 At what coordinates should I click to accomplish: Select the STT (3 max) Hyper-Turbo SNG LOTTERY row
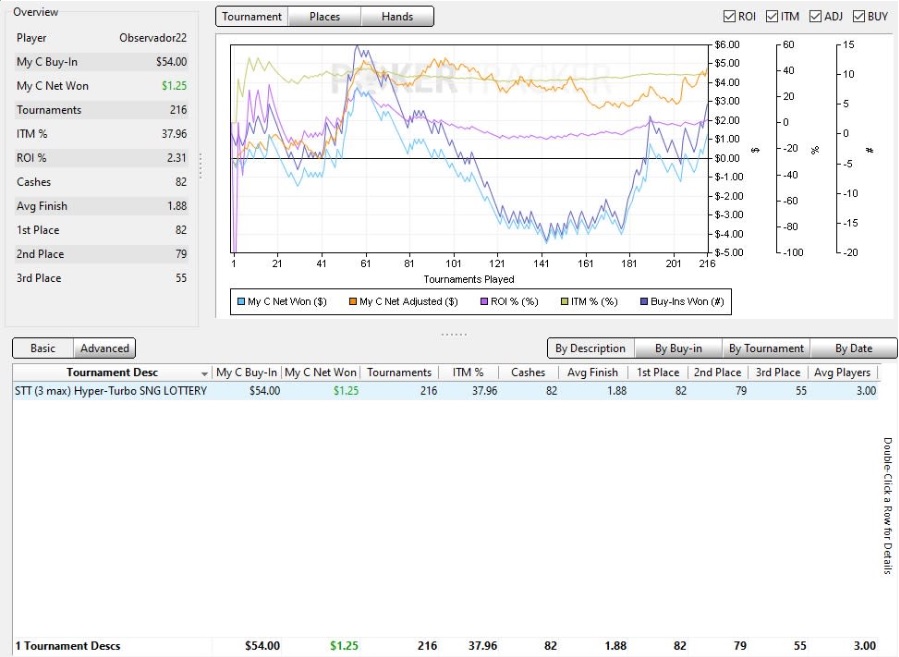[x=445, y=391]
